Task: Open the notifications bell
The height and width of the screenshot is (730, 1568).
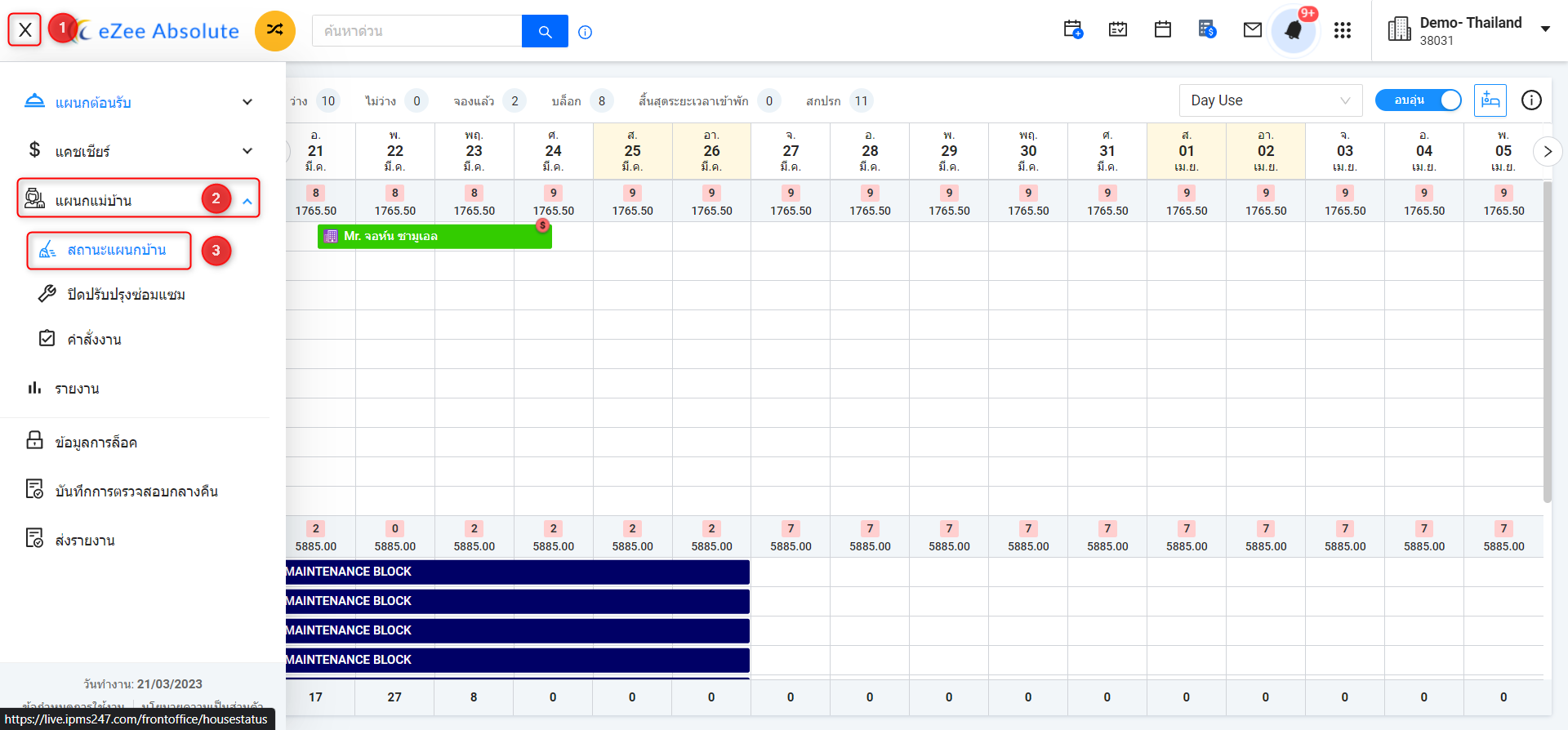Action: click(x=1294, y=31)
